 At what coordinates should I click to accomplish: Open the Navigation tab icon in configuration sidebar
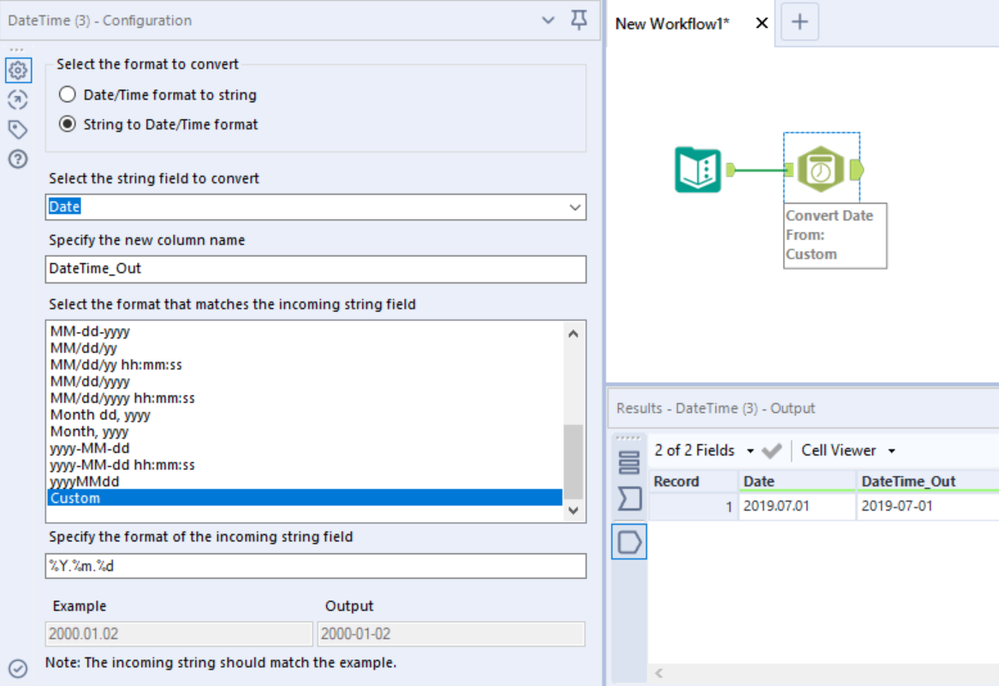(x=18, y=100)
